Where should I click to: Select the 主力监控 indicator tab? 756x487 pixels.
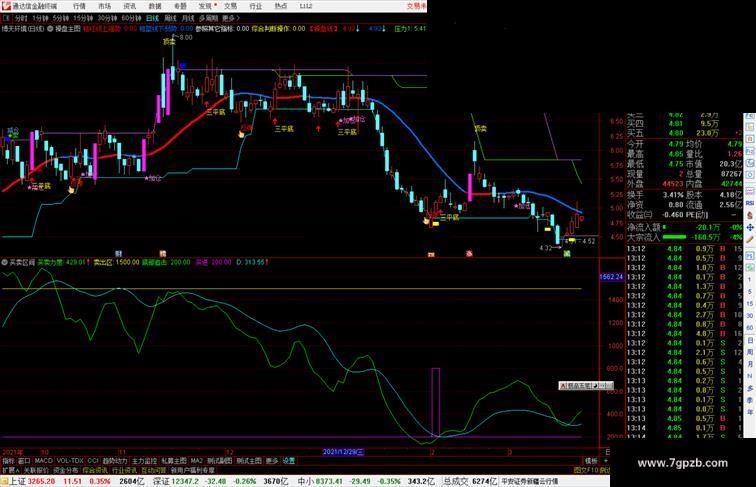145,461
